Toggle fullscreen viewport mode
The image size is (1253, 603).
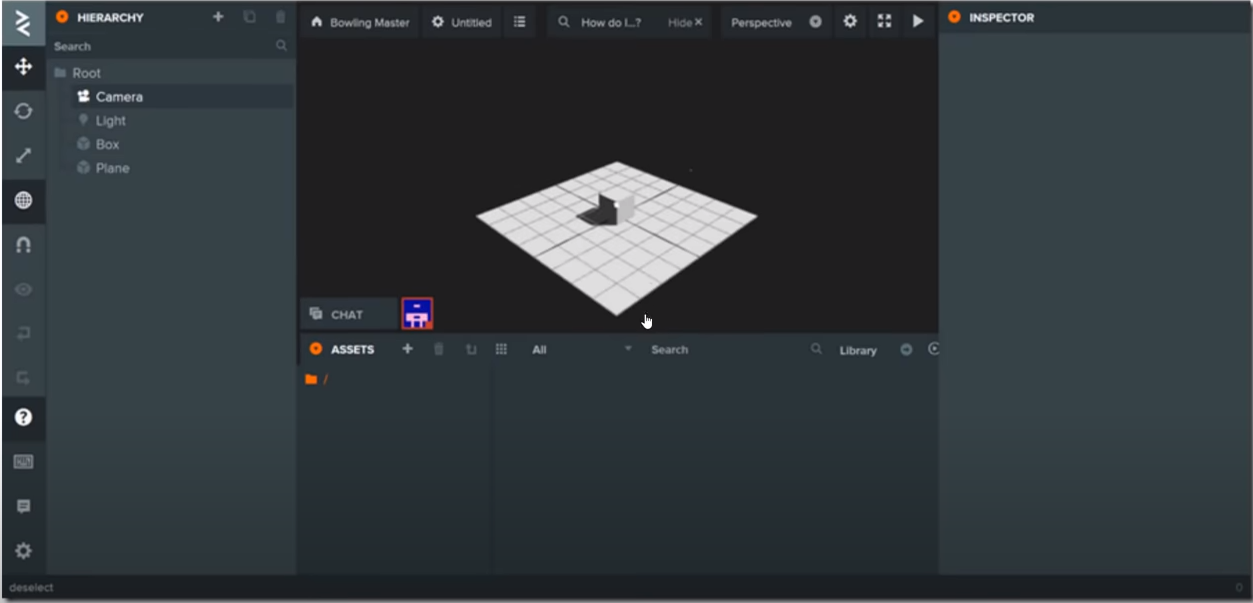point(884,21)
